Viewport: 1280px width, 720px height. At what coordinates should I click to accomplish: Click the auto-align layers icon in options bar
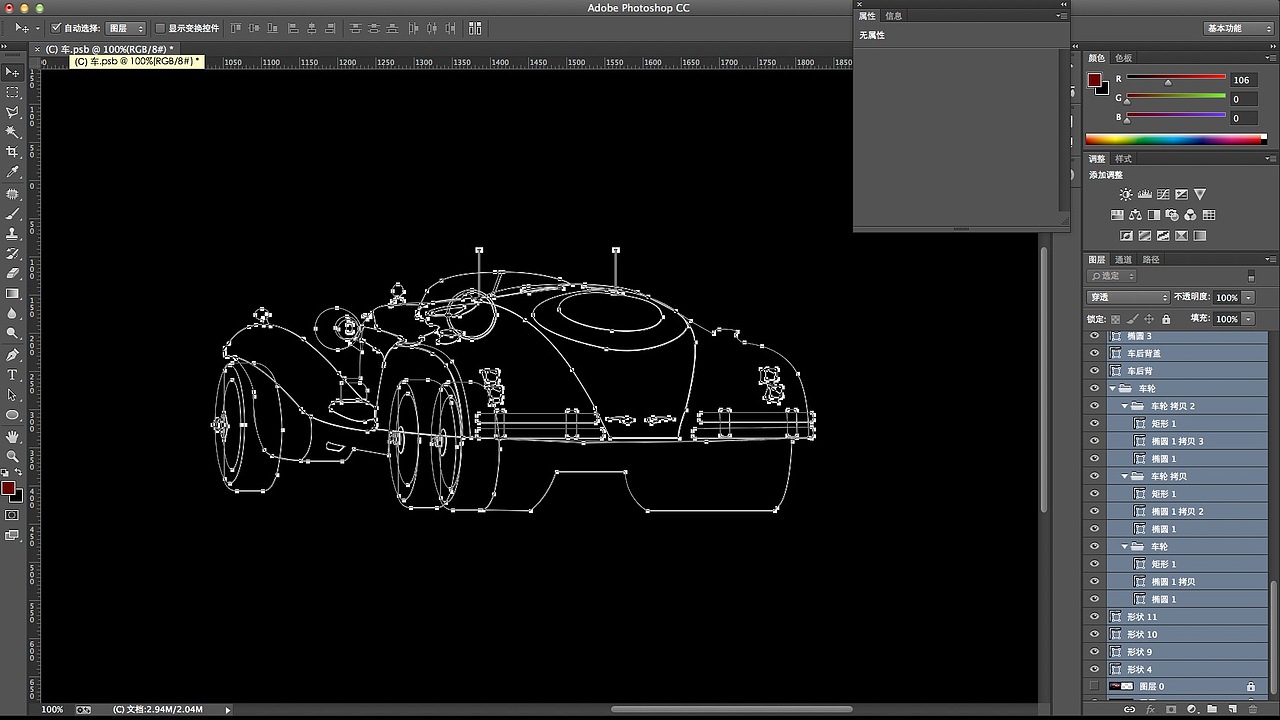[475, 28]
